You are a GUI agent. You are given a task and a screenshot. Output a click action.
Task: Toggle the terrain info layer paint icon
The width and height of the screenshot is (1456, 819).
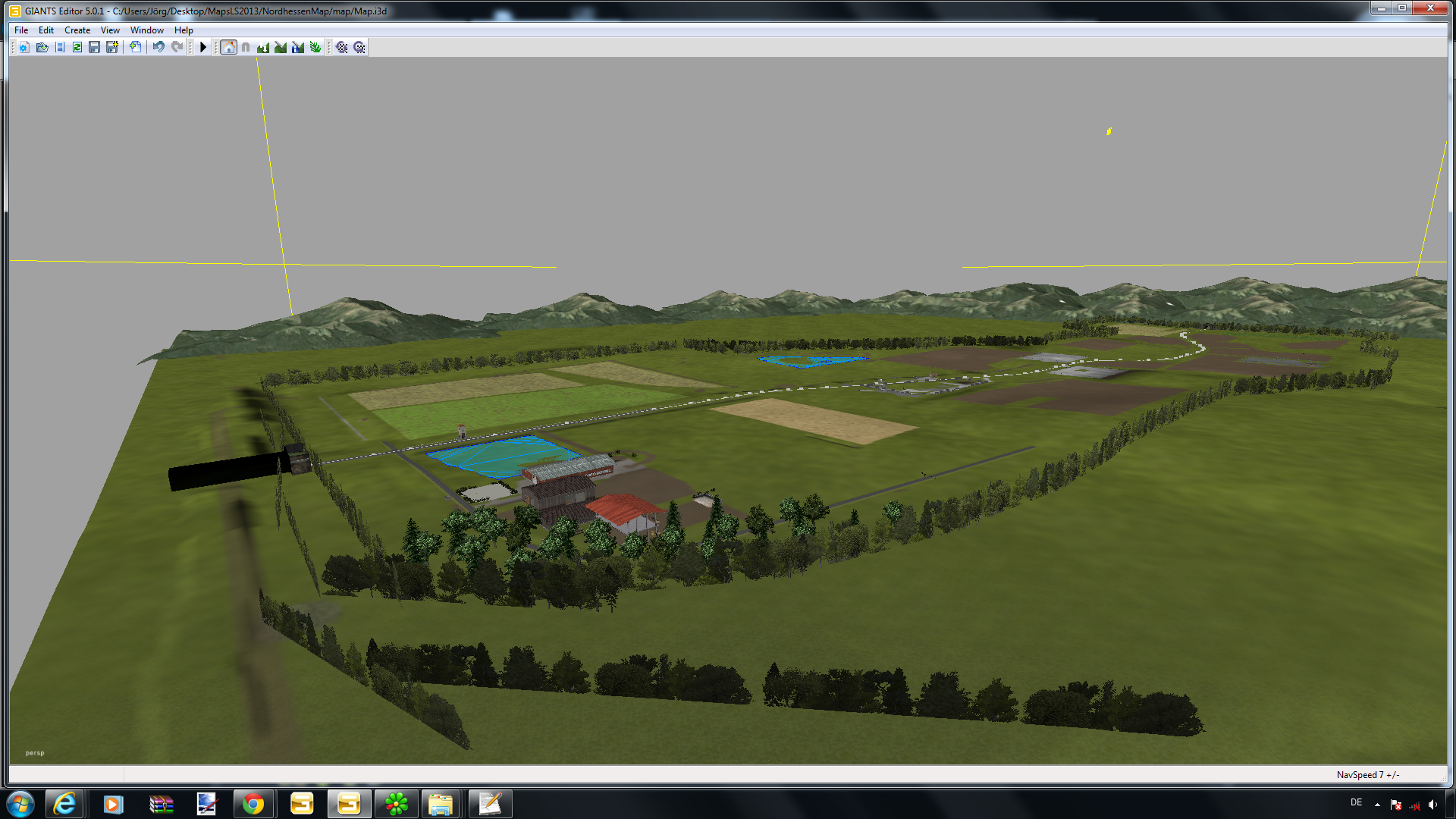pyautogui.click(x=298, y=47)
